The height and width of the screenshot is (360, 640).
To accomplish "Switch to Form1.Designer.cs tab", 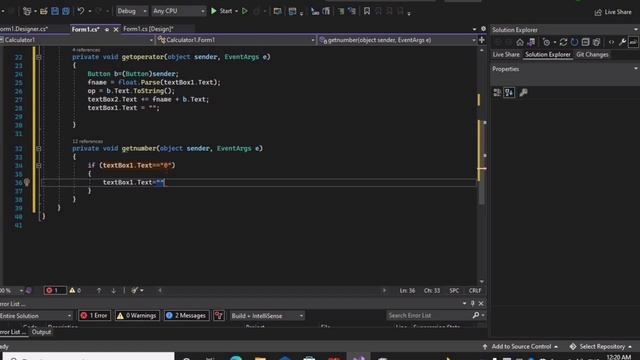I will click(23, 29).
